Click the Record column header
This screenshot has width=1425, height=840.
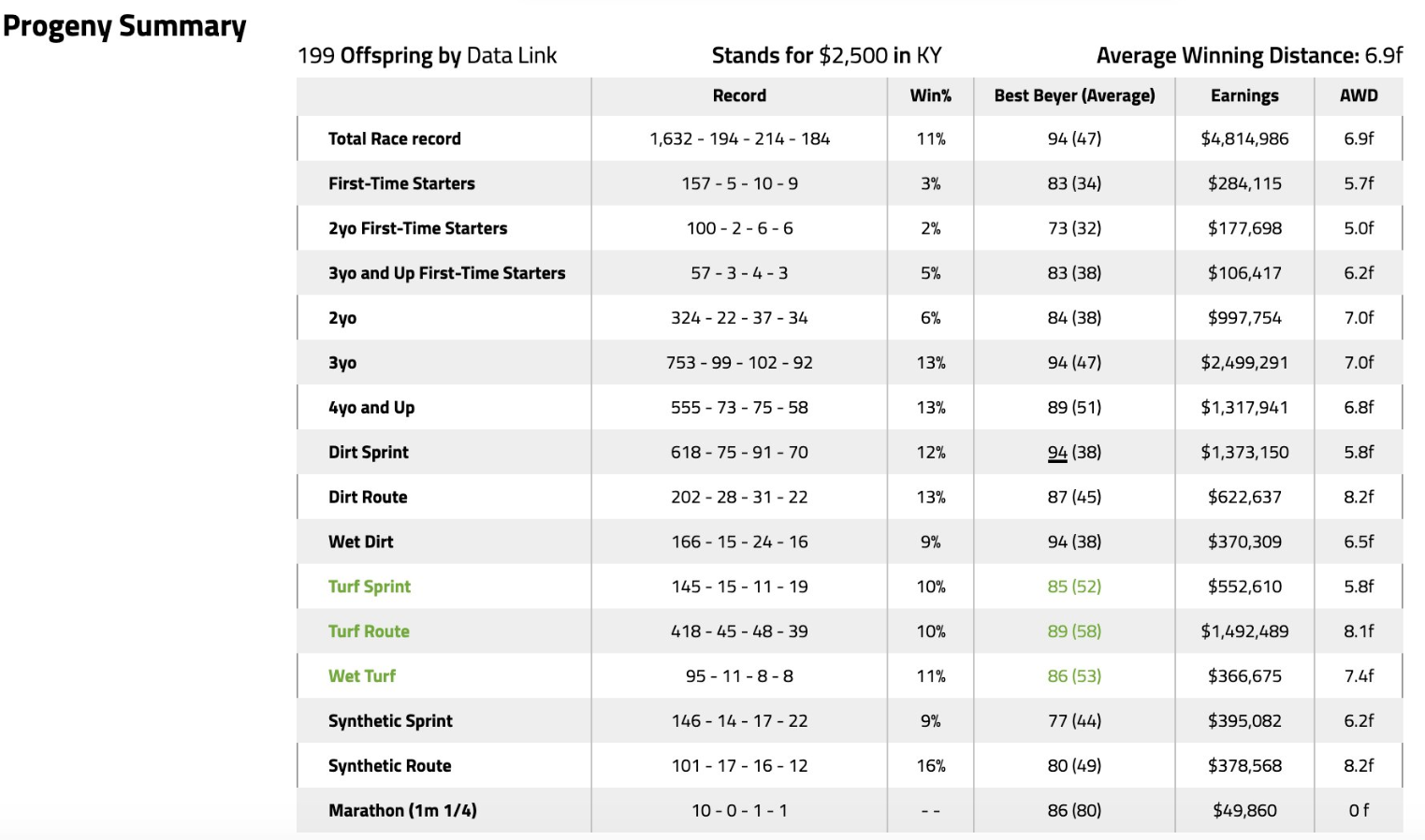pos(739,95)
